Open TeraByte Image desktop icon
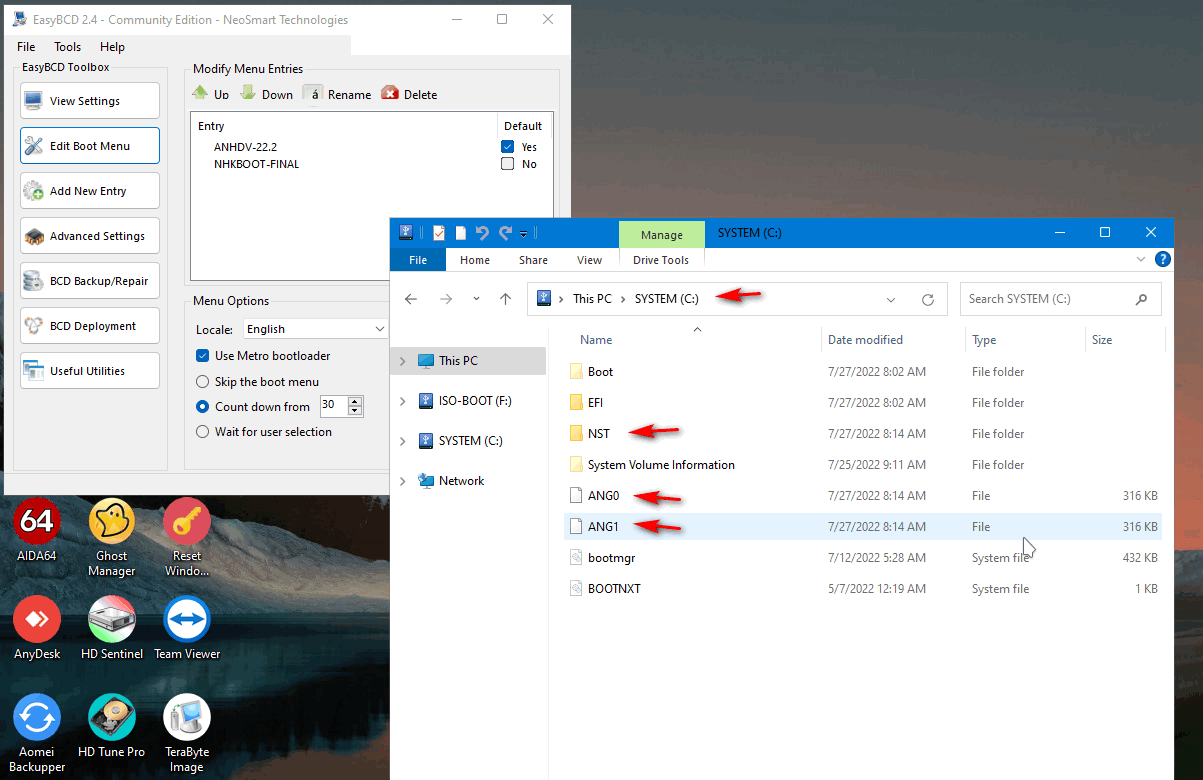 pyautogui.click(x=187, y=734)
